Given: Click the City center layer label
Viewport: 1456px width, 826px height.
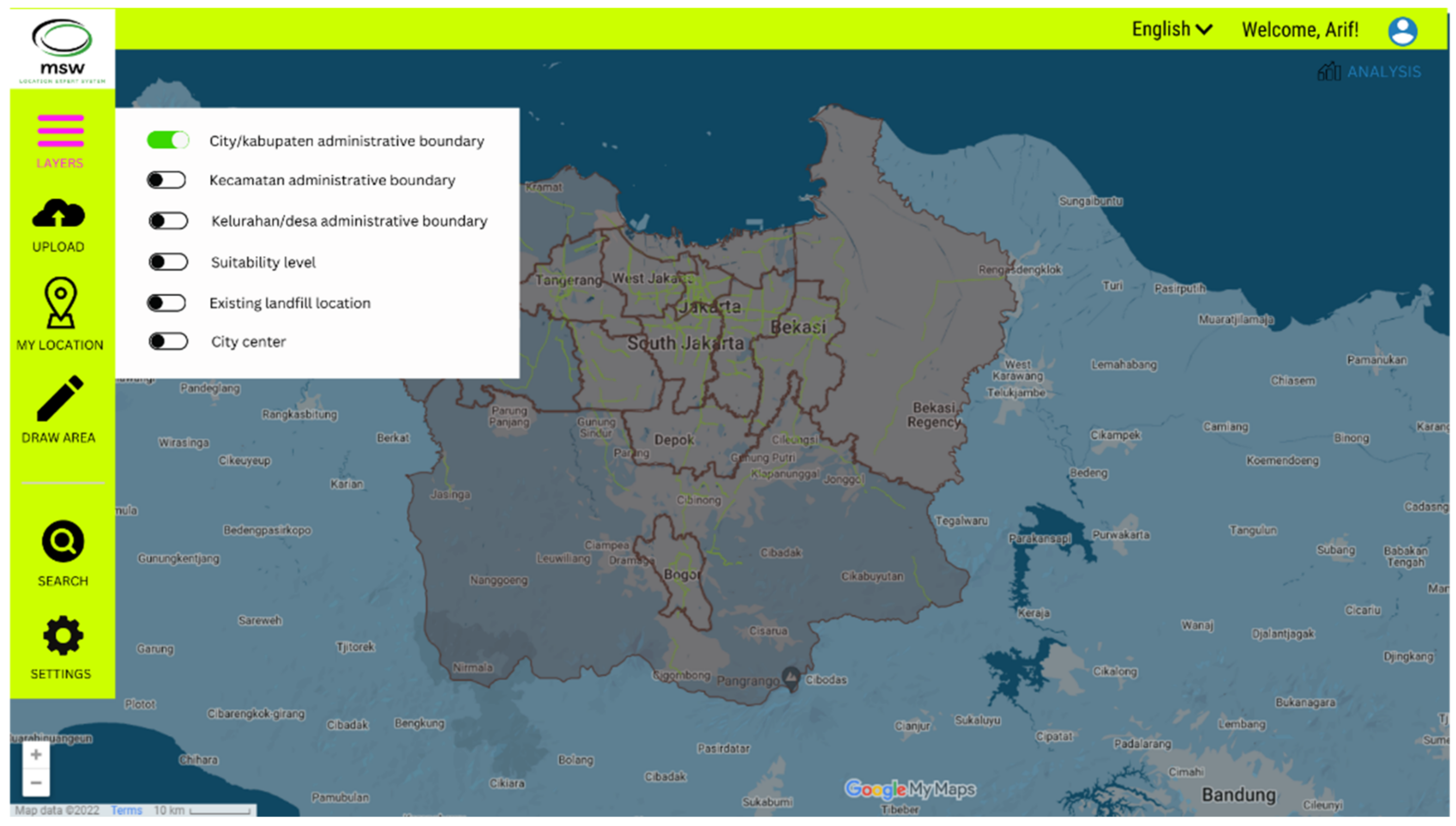Looking at the screenshot, I should tap(248, 342).
